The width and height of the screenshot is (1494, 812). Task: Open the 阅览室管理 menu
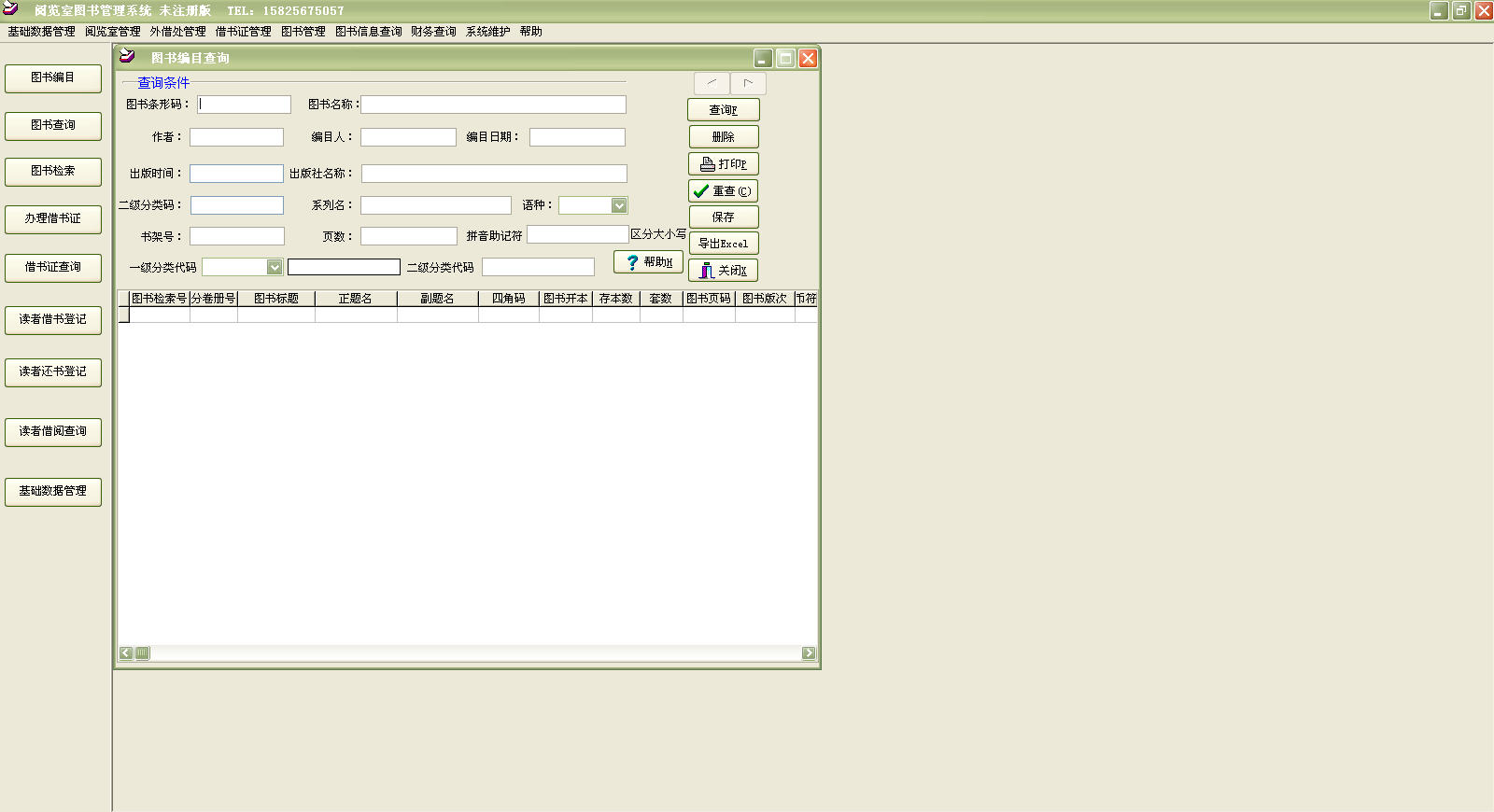113,32
